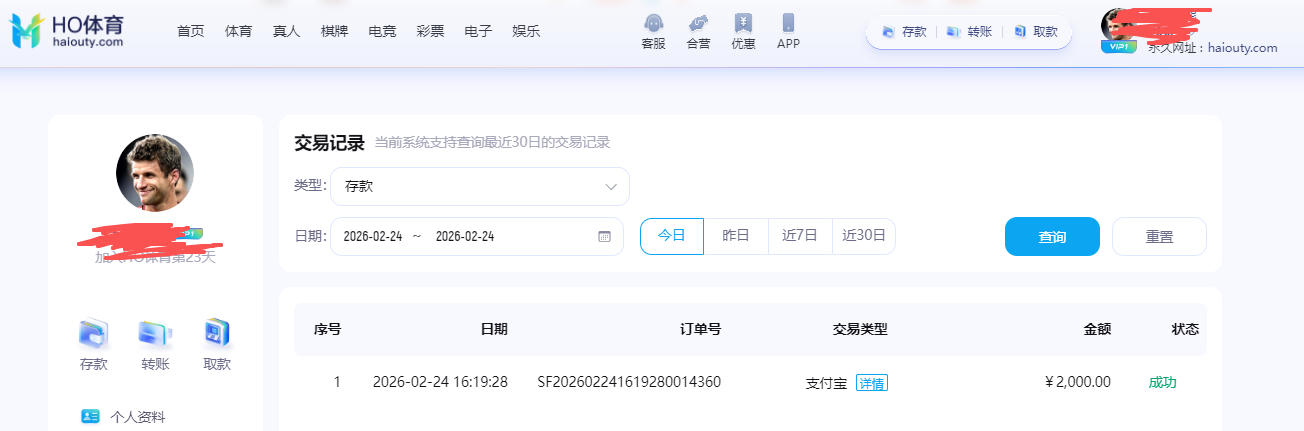The width and height of the screenshot is (1304, 431).
Task: Select the 今日 date range option
Action: click(x=671, y=236)
